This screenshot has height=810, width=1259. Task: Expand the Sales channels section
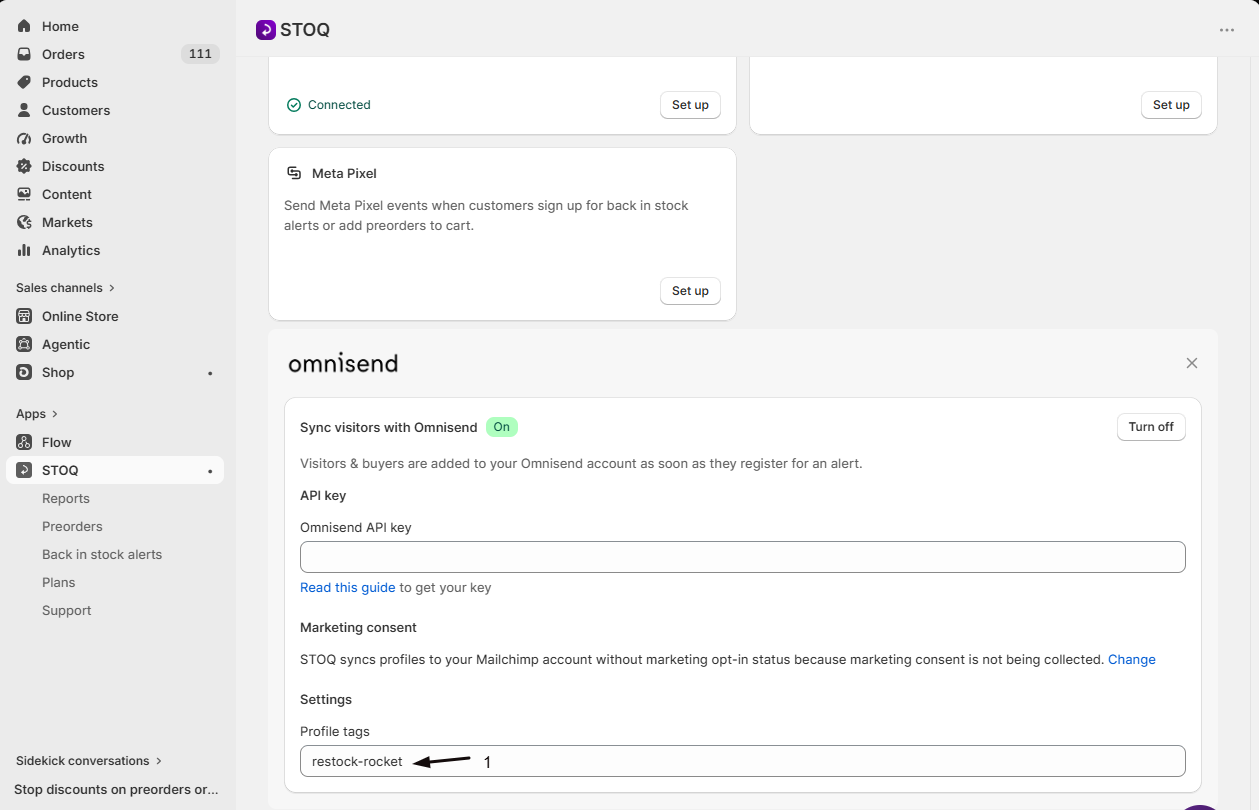pos(66,288)
